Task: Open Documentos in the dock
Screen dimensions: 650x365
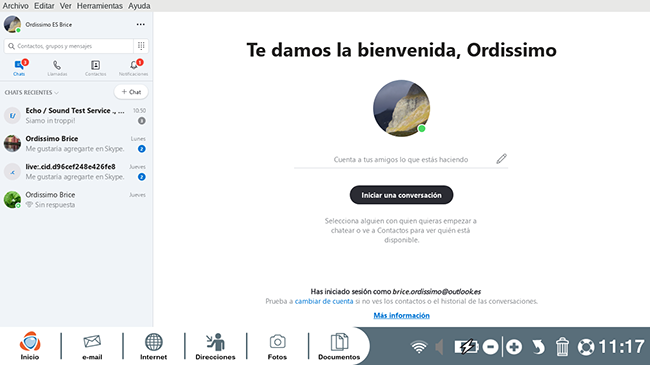Action: 339,346
